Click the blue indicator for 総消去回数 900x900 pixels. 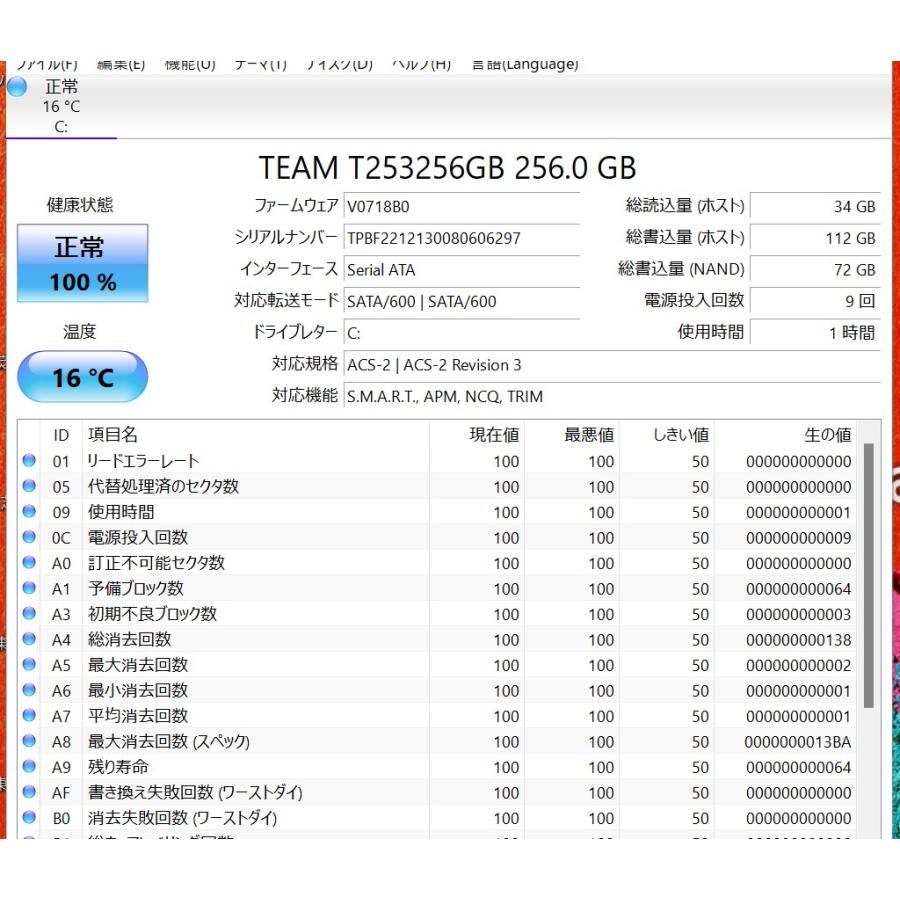tap(31, 639)
